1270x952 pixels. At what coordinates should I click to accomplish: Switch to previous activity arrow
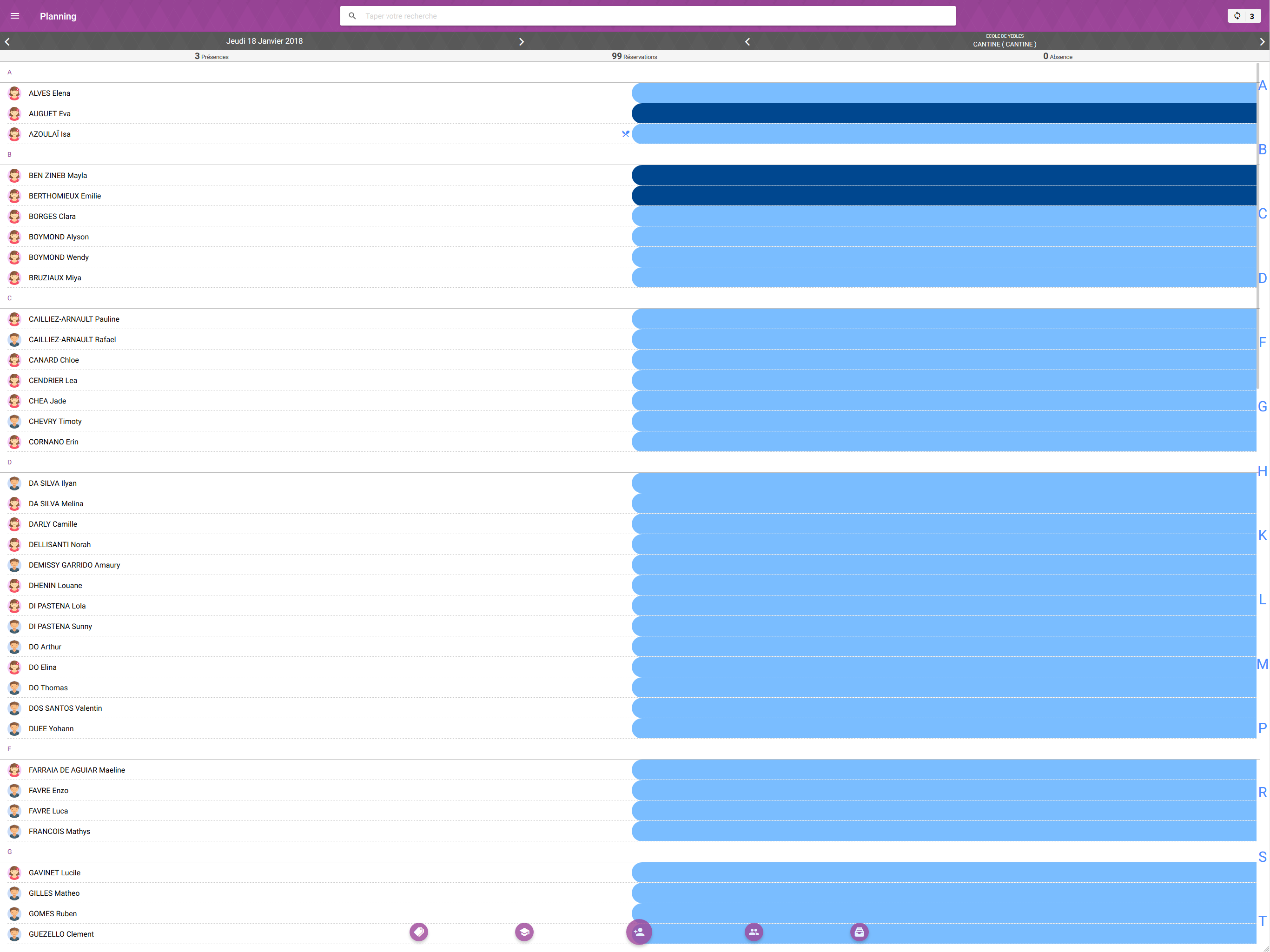(x=747, y=41)
